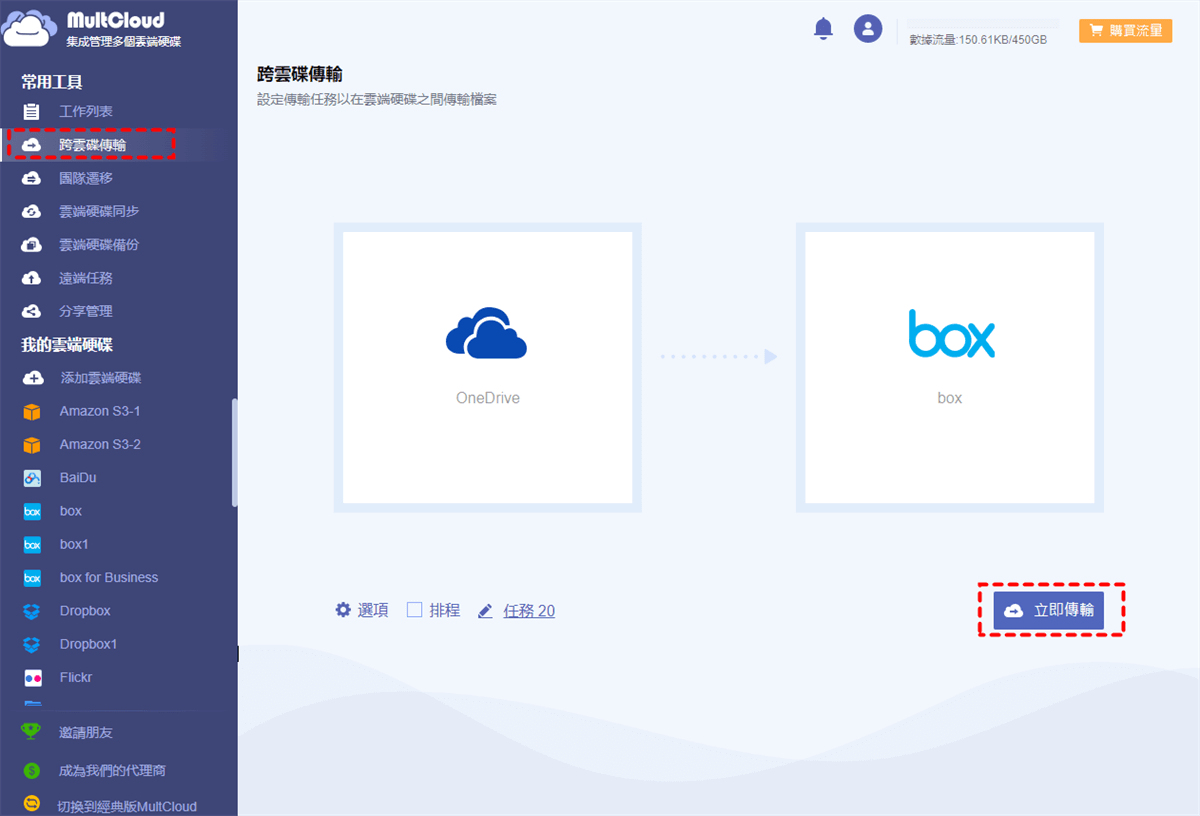Screen dimensions: 1200x816
Task: Click the 工作列表 clipboard icon
Action: (x=32, y=111)
